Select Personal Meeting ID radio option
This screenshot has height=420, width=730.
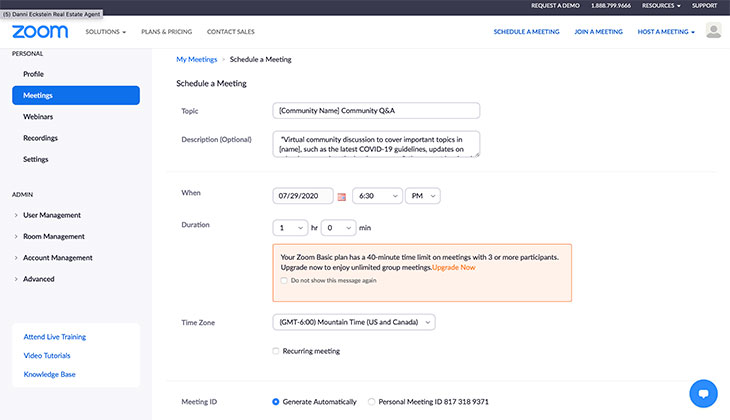click(x=372, y=402)
